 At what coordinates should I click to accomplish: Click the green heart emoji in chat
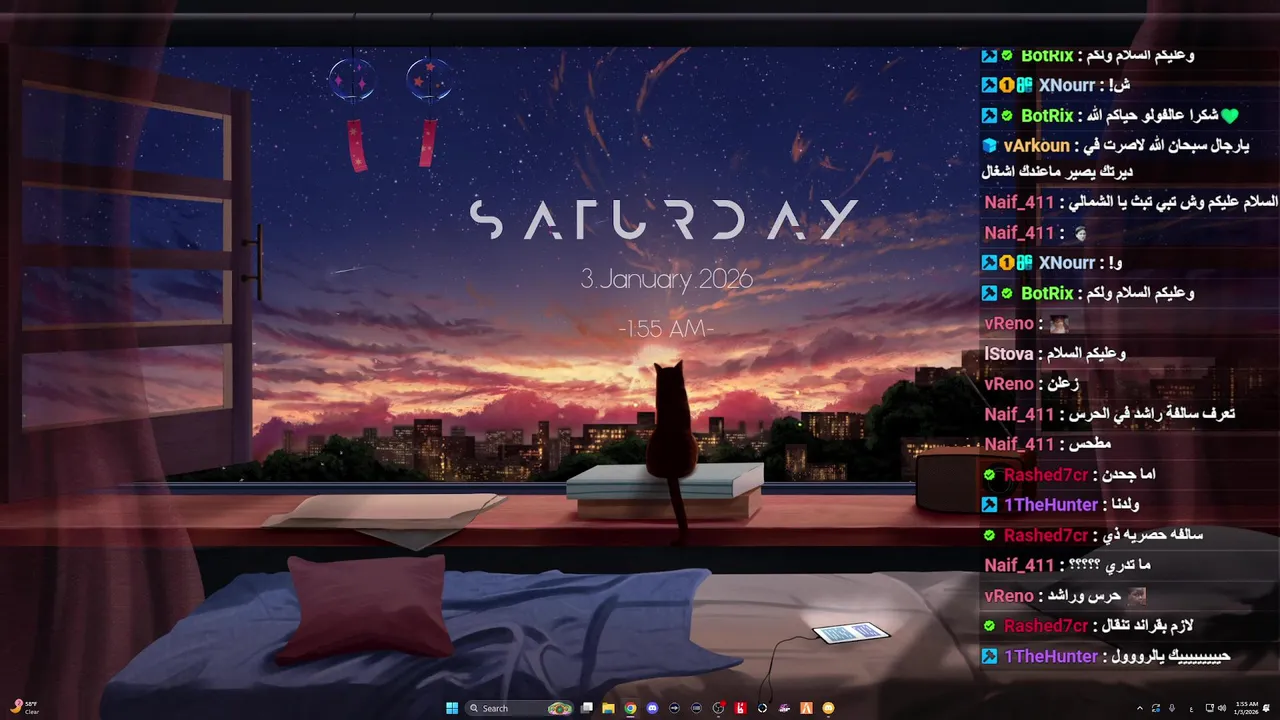tap(1230, 116)
